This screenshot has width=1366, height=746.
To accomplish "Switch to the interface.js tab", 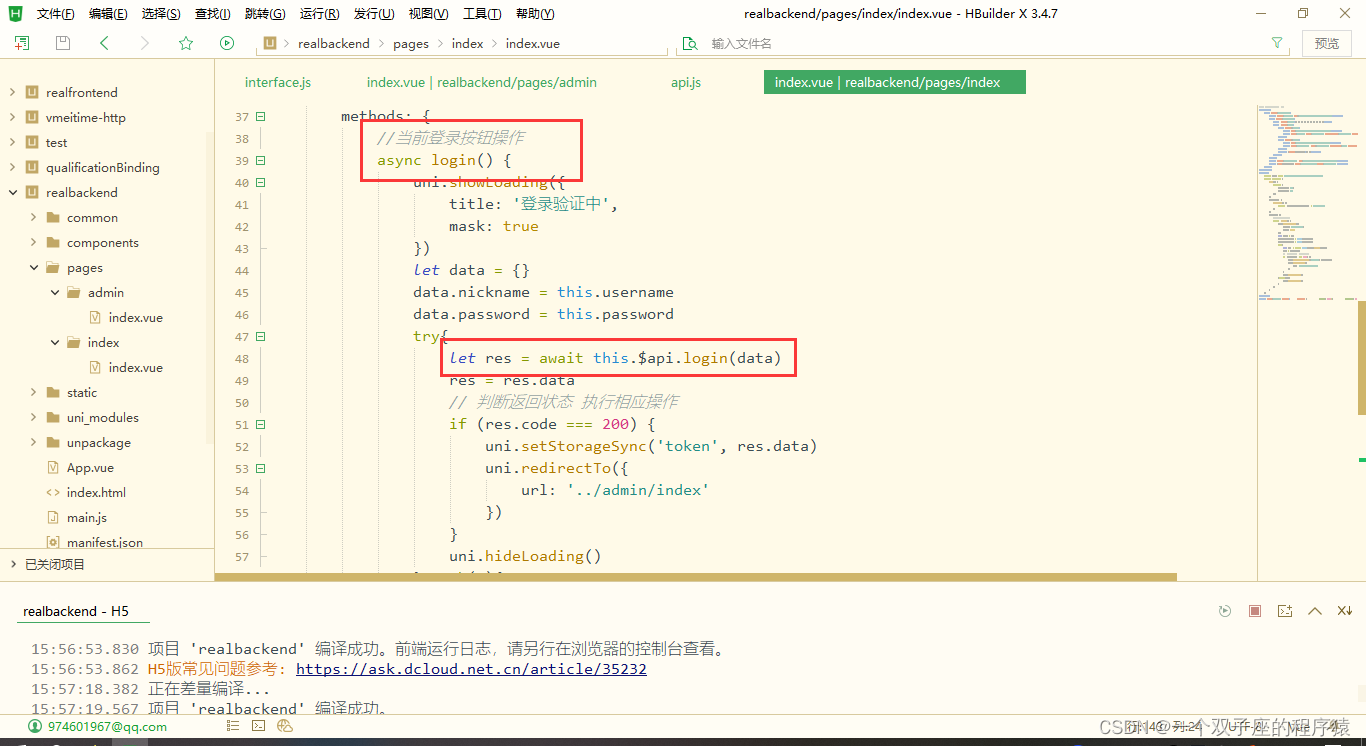I will click(x=278, y=82).
